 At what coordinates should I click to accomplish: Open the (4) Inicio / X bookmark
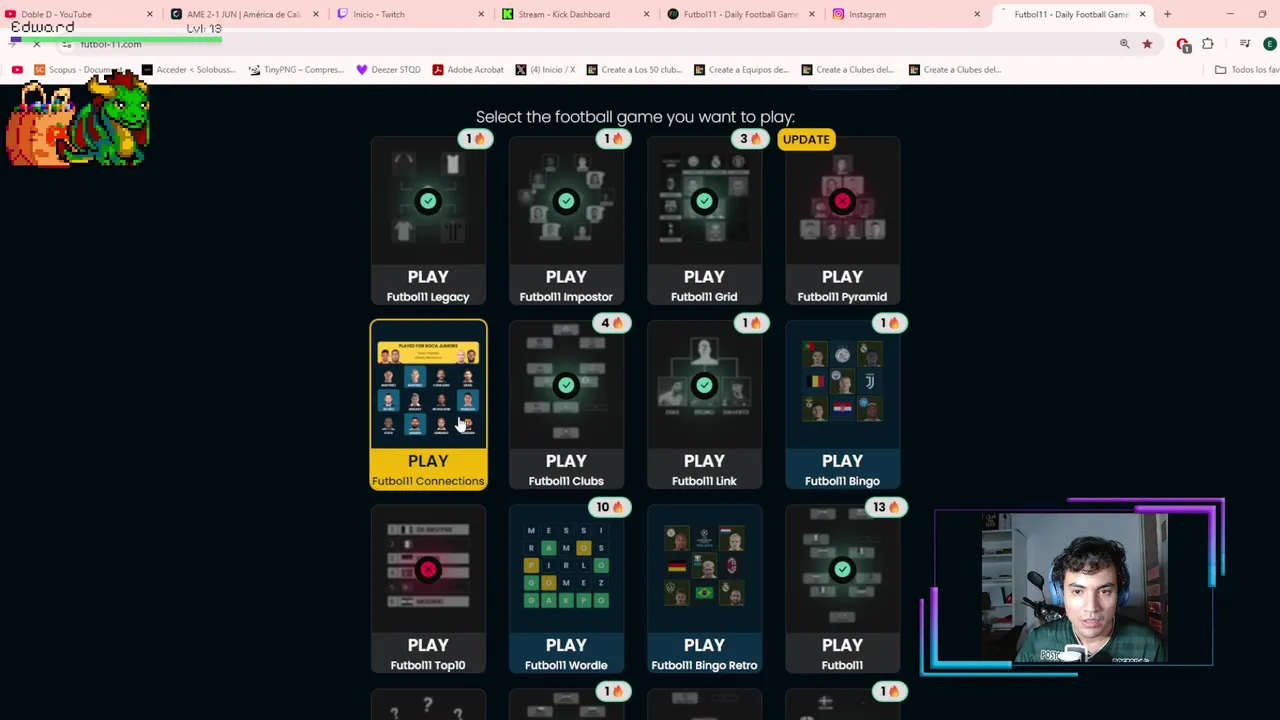pyautogui.click(x=544, y=70)
